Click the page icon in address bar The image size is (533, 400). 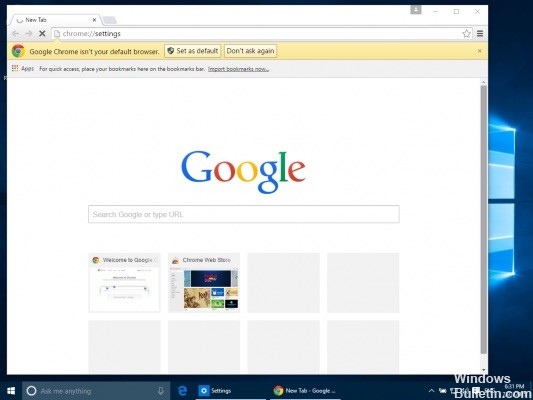pyautogui.click(x=57, y=34)
